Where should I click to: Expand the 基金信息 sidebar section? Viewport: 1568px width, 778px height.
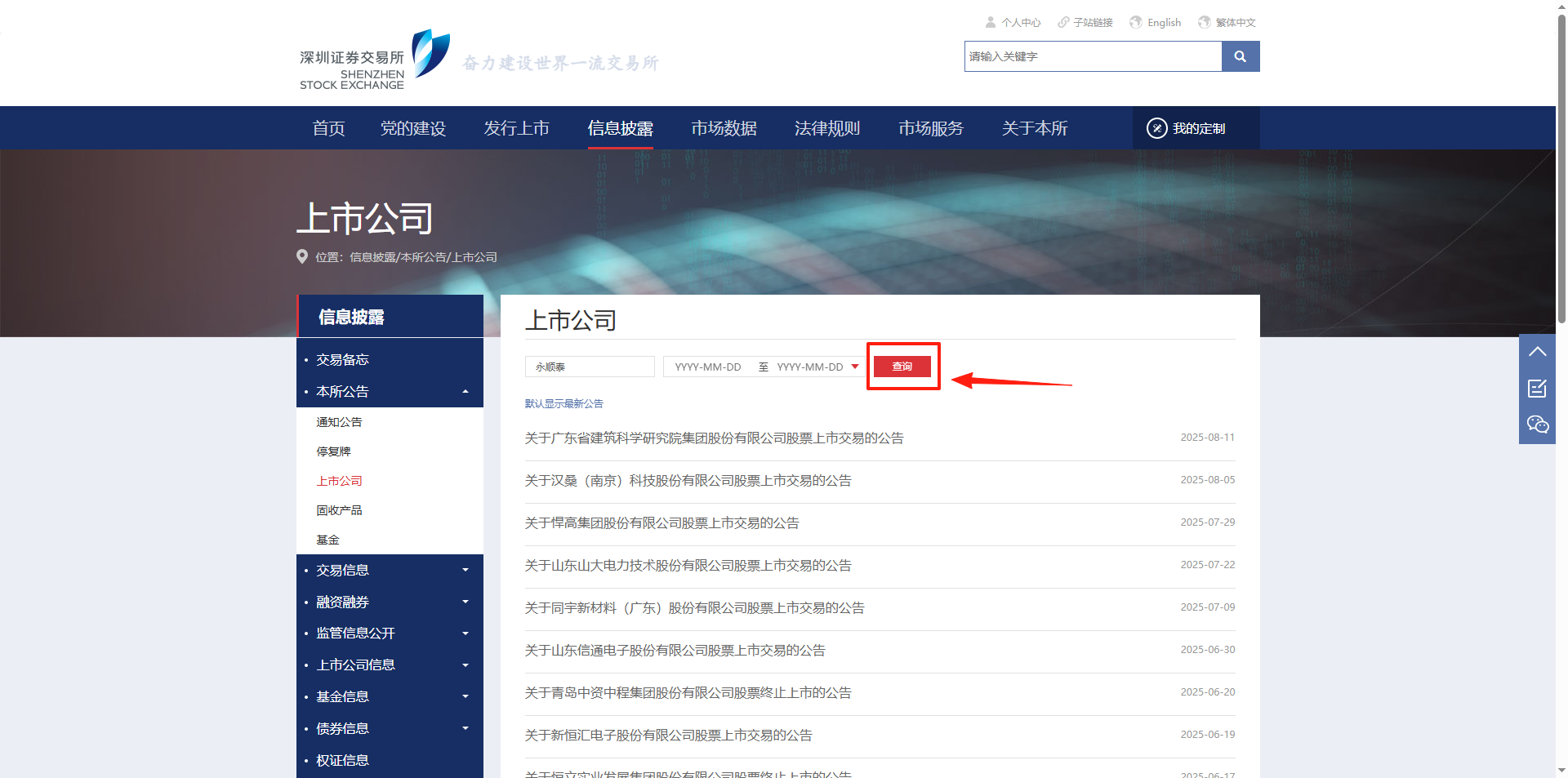(465, 696)
